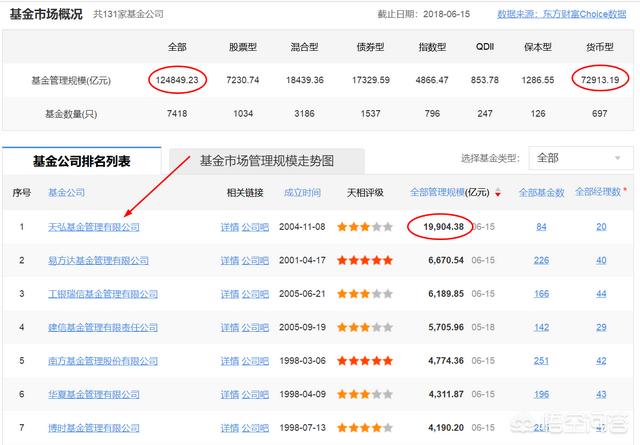Switch to 基金市场管理规模走势图 tab
Viewport: 640px width, 445px height.
click(x=267, y=161)
